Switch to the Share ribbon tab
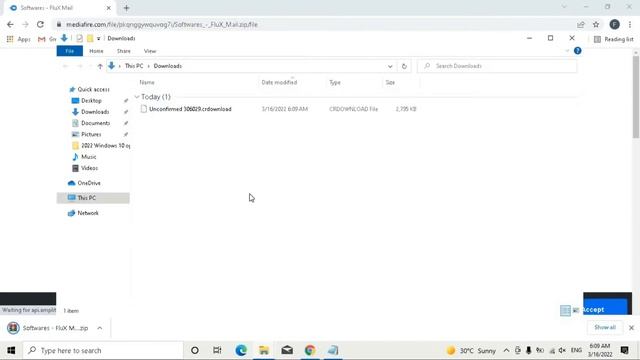This screenshot has width=640, height=360. pyautogui.click(x=124, y=51)
